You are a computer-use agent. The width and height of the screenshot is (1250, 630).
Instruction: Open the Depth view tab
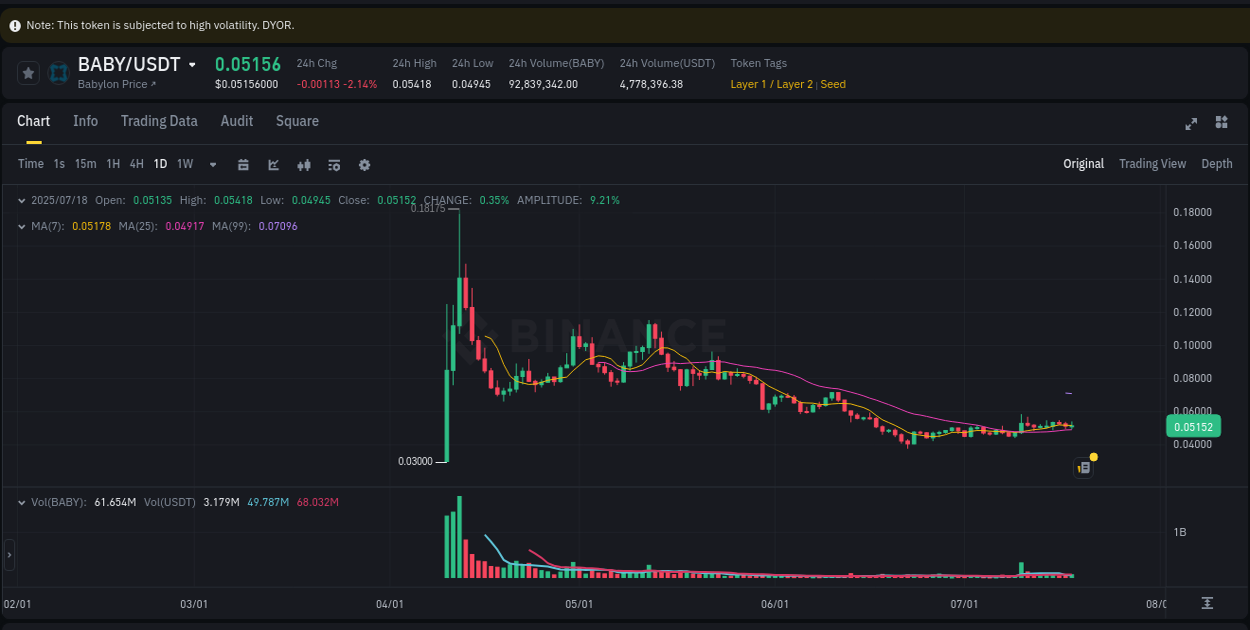click(x=1216, y=163)
